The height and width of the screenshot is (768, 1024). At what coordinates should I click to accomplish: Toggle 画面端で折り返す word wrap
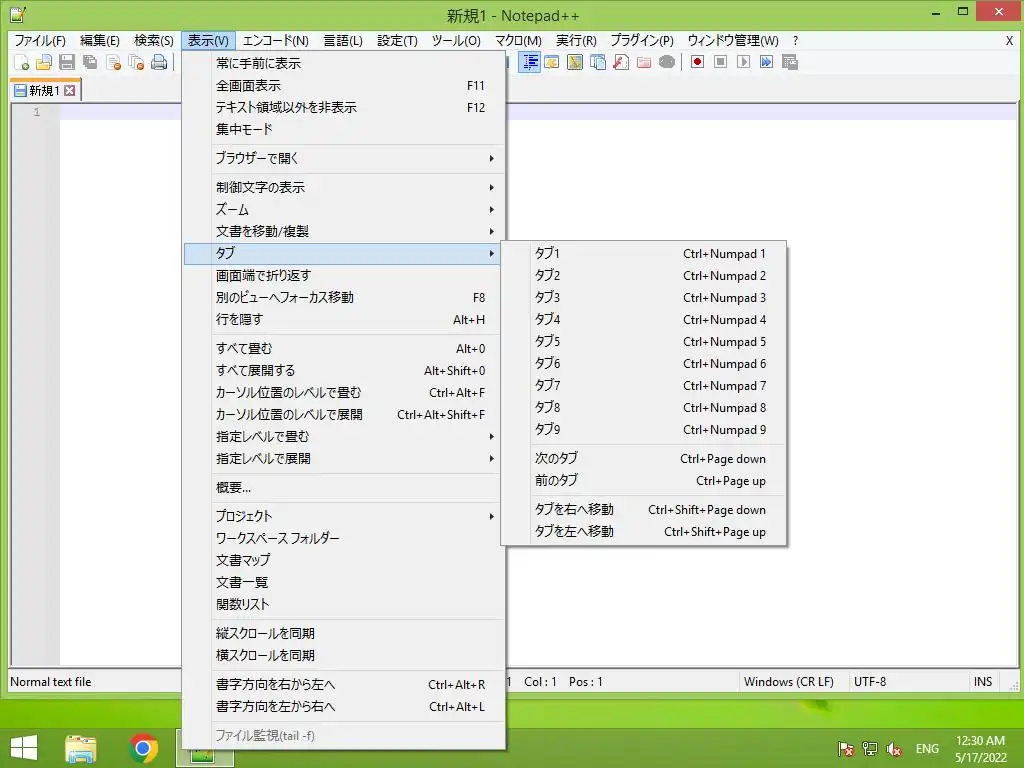tap(344, 276)
